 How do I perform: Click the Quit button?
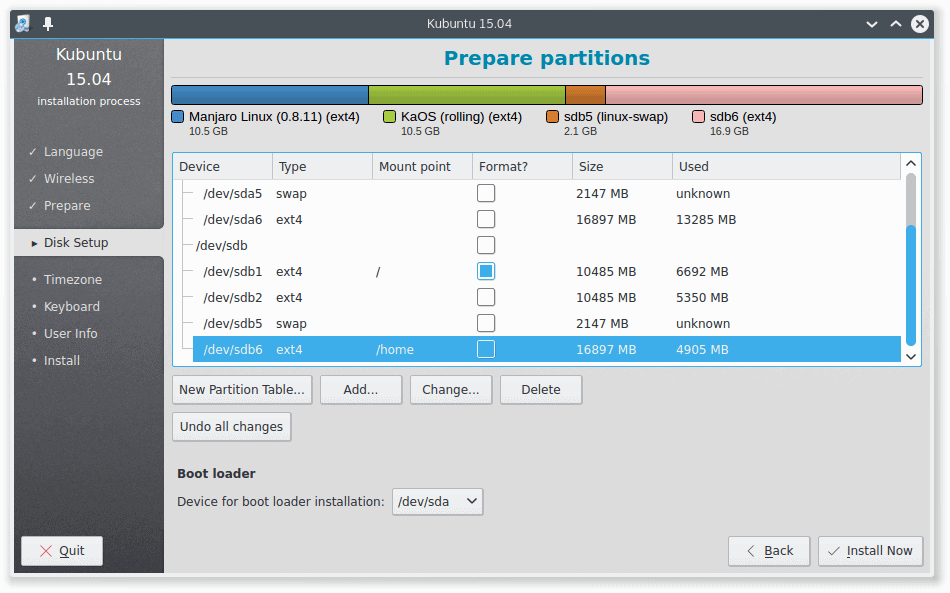click(x=62, y=551)
